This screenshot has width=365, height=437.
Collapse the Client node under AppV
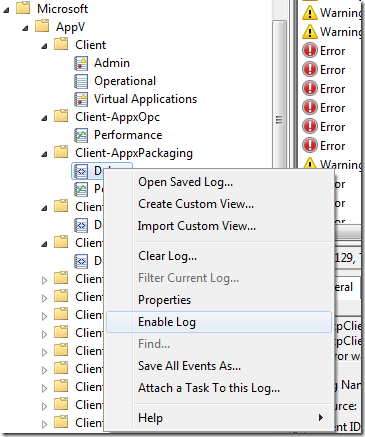pyautogui.click(x=44, y=46)
